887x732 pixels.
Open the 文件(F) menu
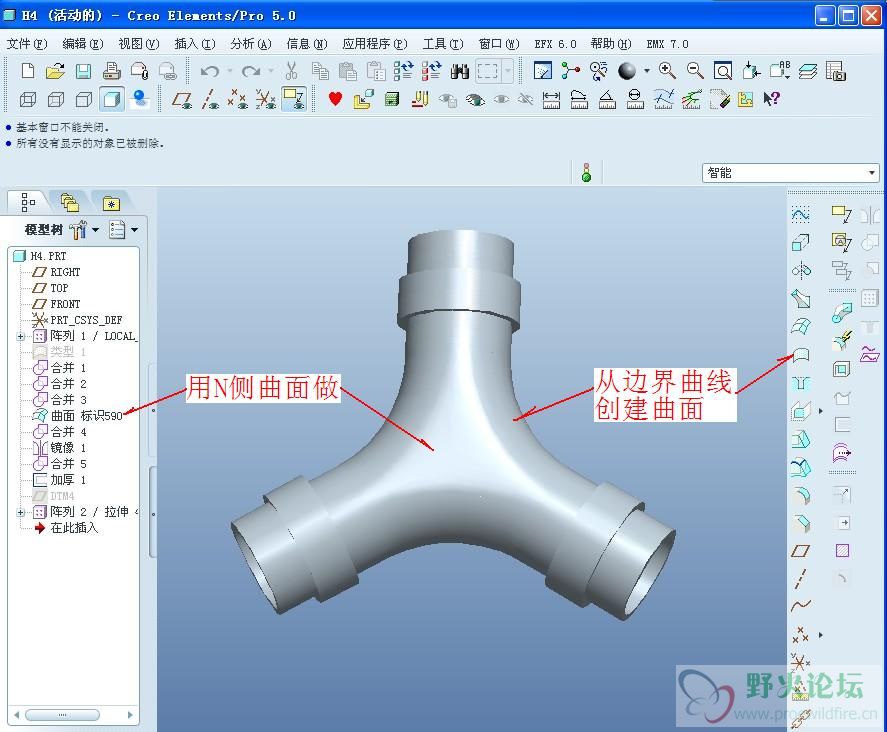pos(27,44)
